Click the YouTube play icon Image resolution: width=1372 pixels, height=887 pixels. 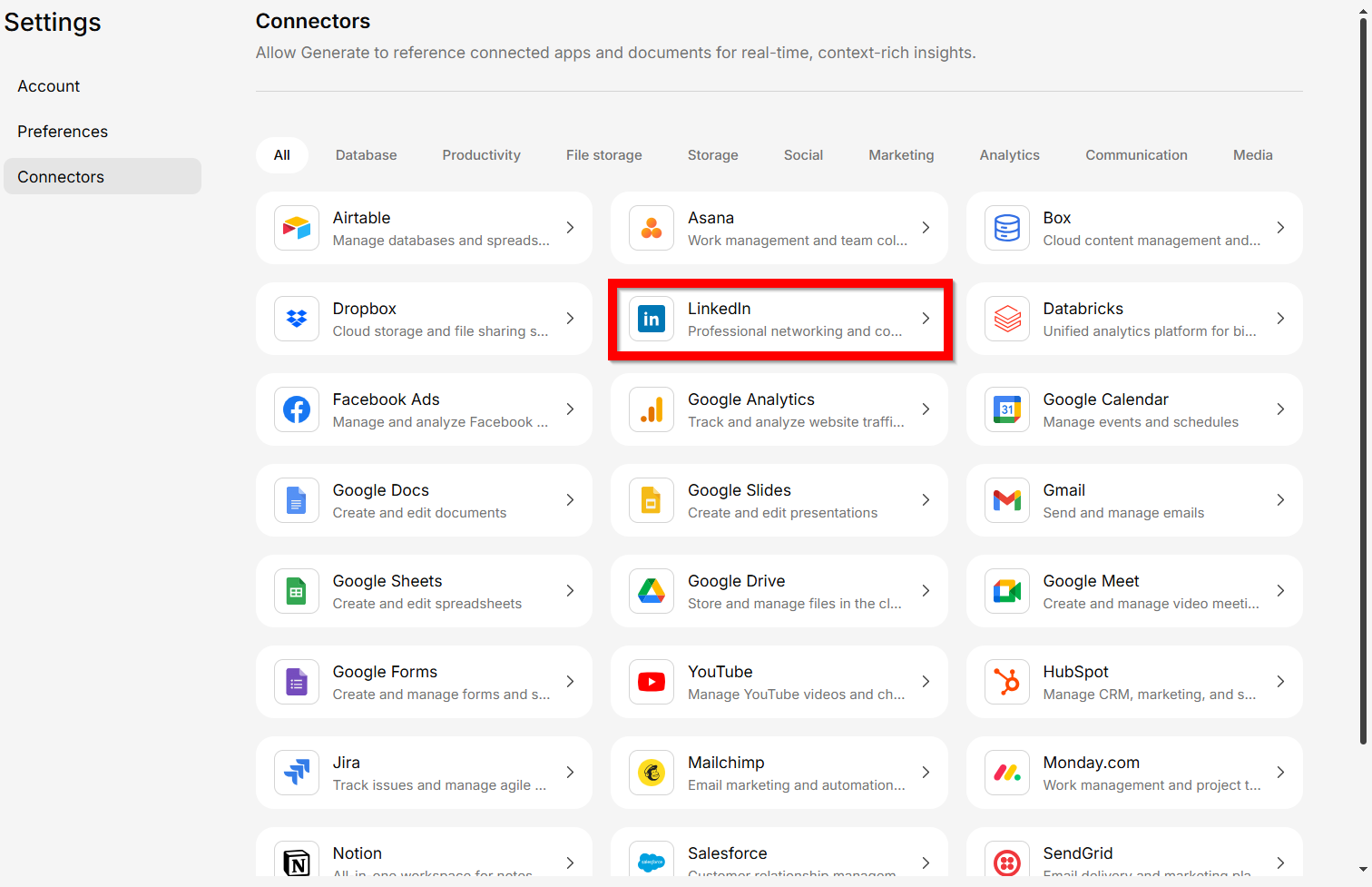(x=652, y=682)
